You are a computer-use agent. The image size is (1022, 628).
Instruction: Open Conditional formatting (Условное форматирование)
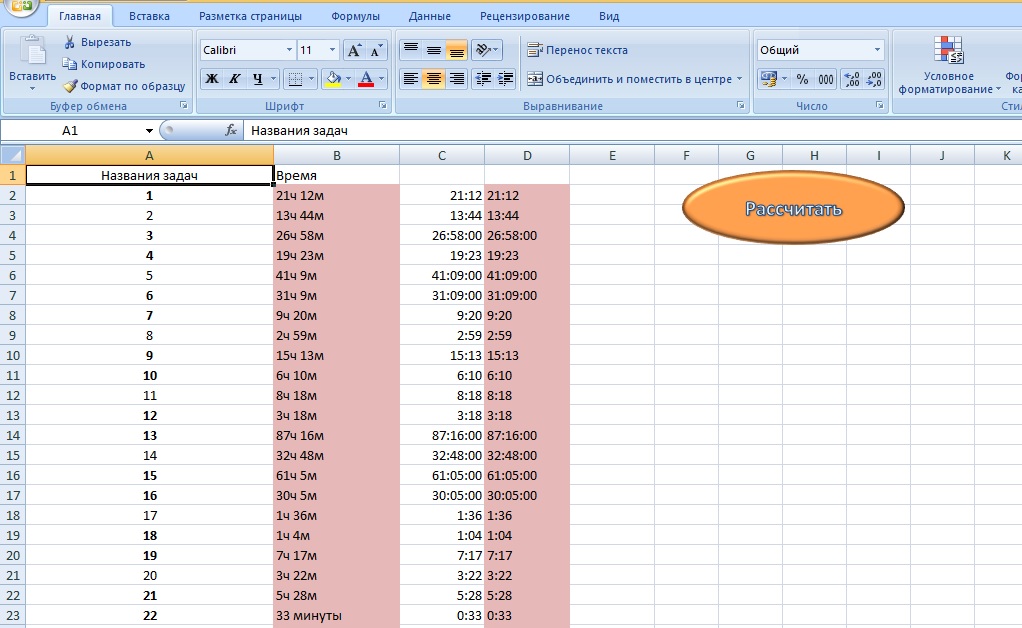point(948,65)
